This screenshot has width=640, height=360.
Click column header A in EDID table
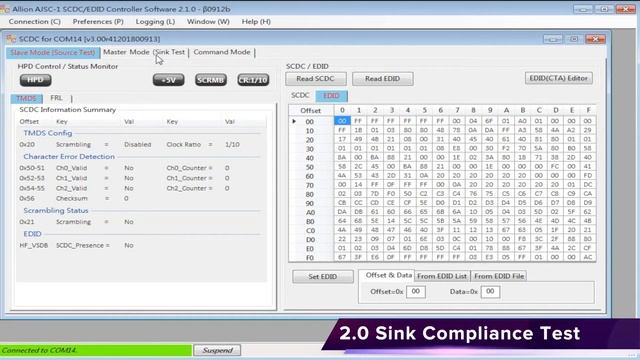tap(506, 110)
